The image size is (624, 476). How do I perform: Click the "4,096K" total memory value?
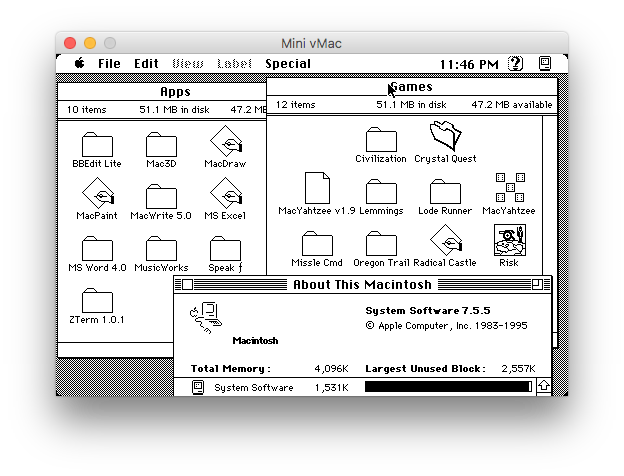coord(332,369)
